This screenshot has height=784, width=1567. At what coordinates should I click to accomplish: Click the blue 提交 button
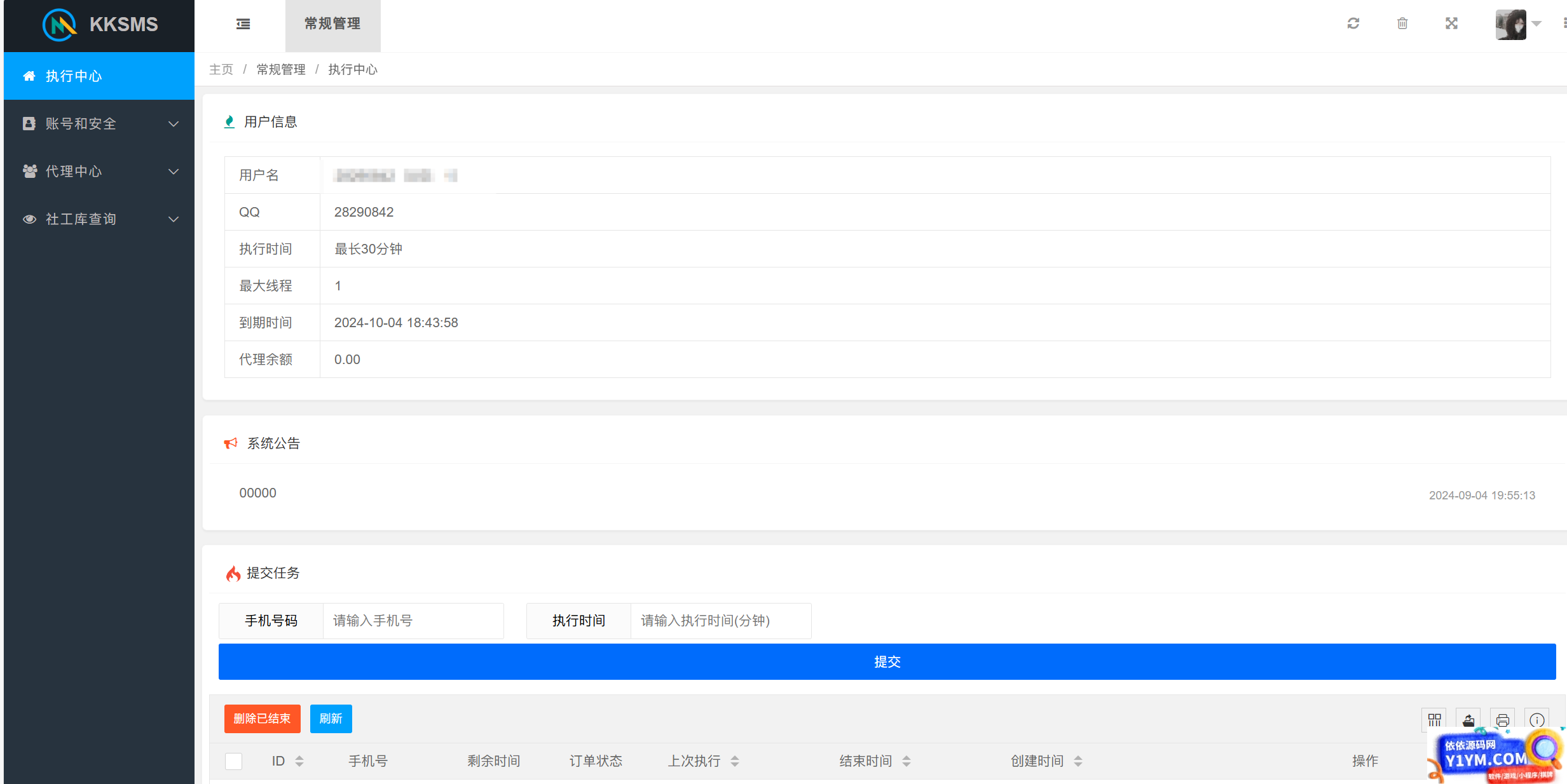tap(887, 662)
